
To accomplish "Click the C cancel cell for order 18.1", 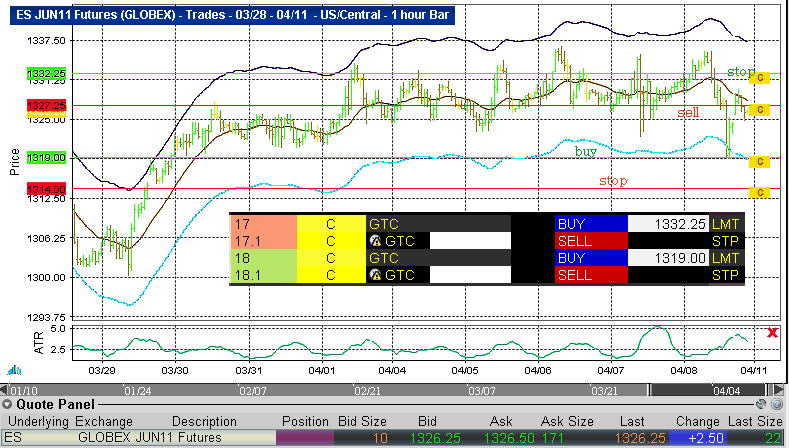I will [x=331, y=275].
